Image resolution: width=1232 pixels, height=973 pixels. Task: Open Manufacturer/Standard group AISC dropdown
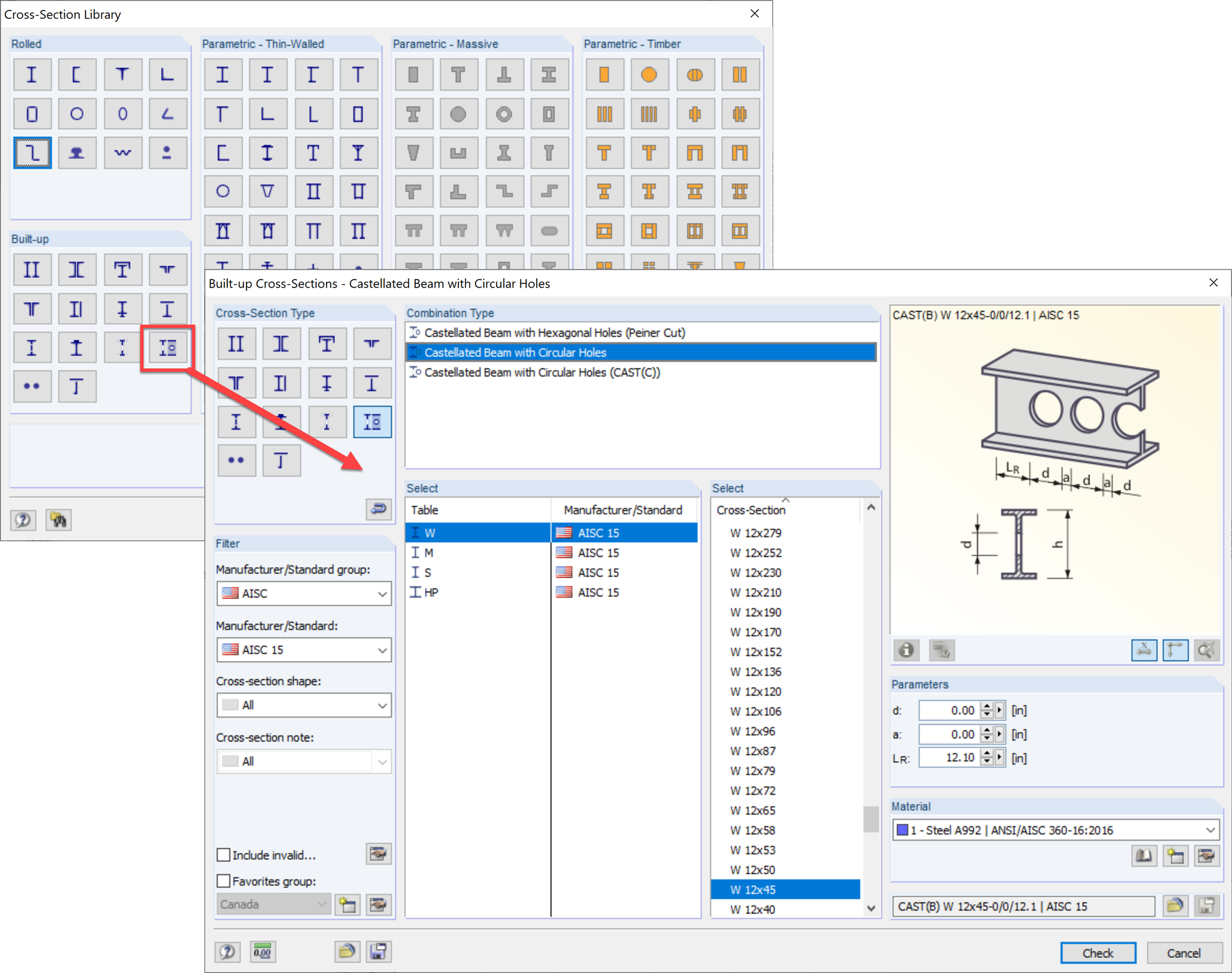click(x=303, y=594)
